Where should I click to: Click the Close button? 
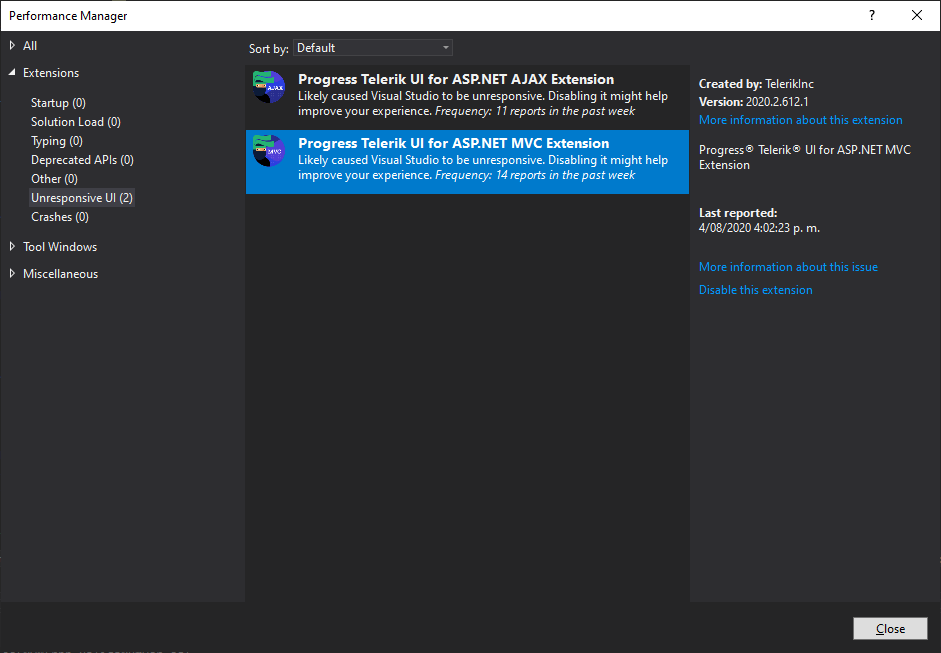point(890,628)
